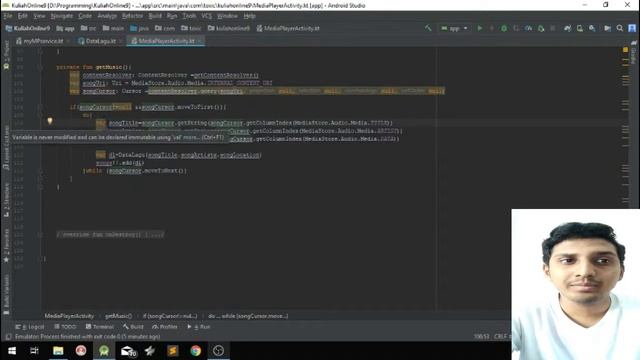Start debugging with the green bug icon
The width and height of the screenshot is (640, 360).
[504, 28]
